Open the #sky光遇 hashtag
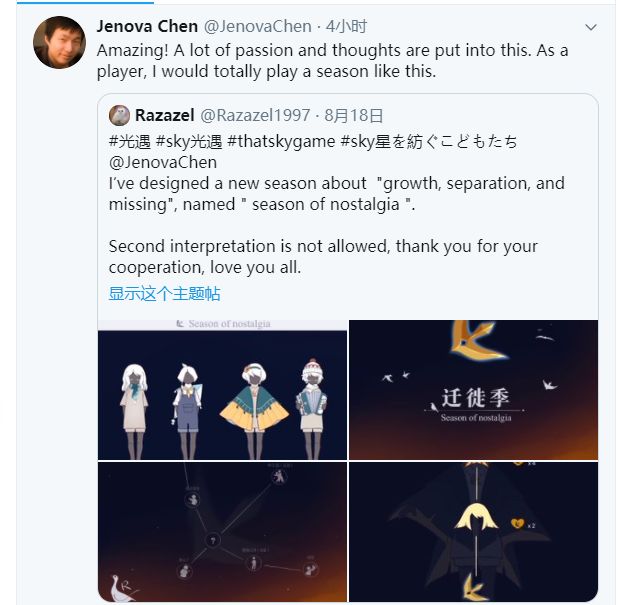 191,141
